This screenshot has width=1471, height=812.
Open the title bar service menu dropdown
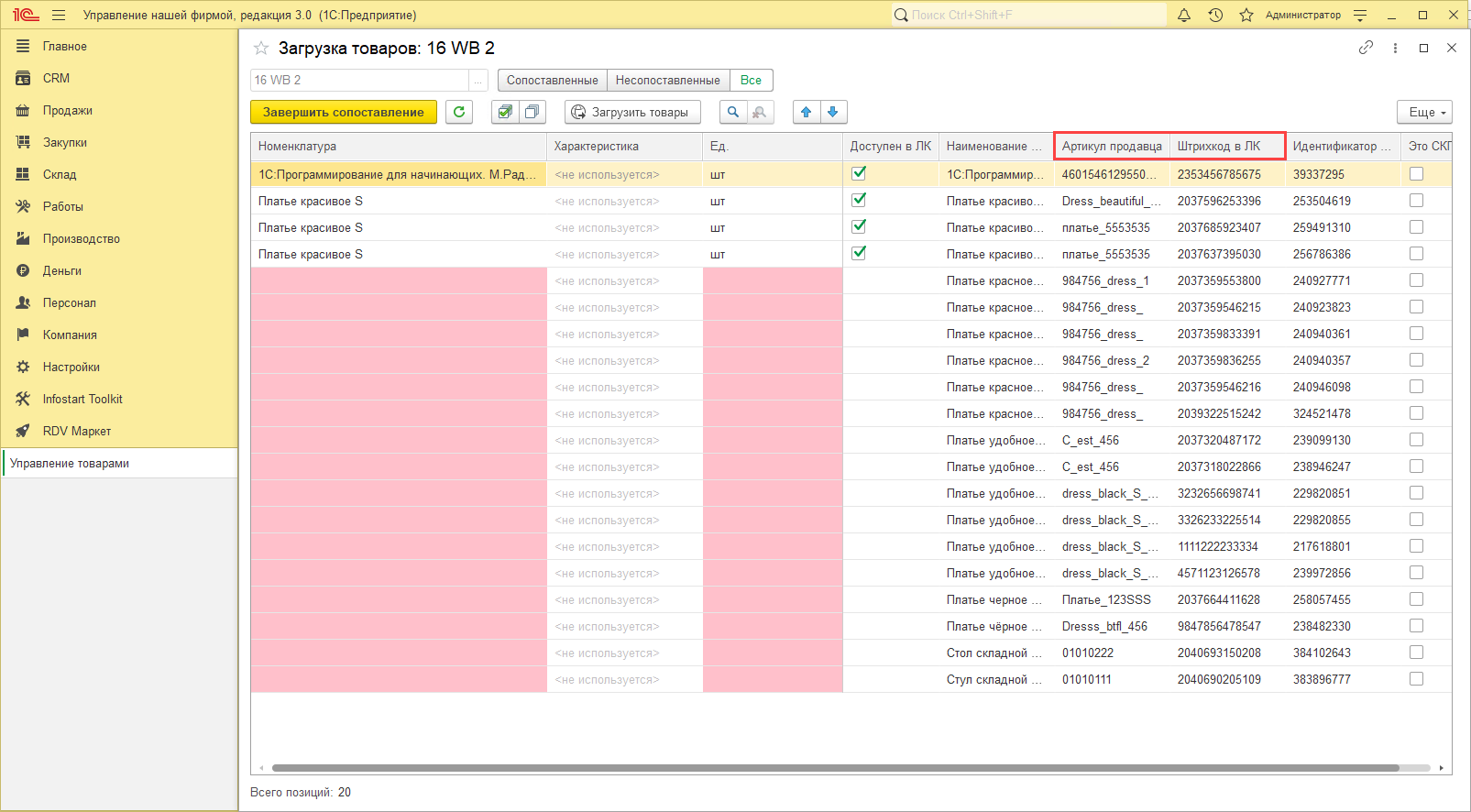1360,15
